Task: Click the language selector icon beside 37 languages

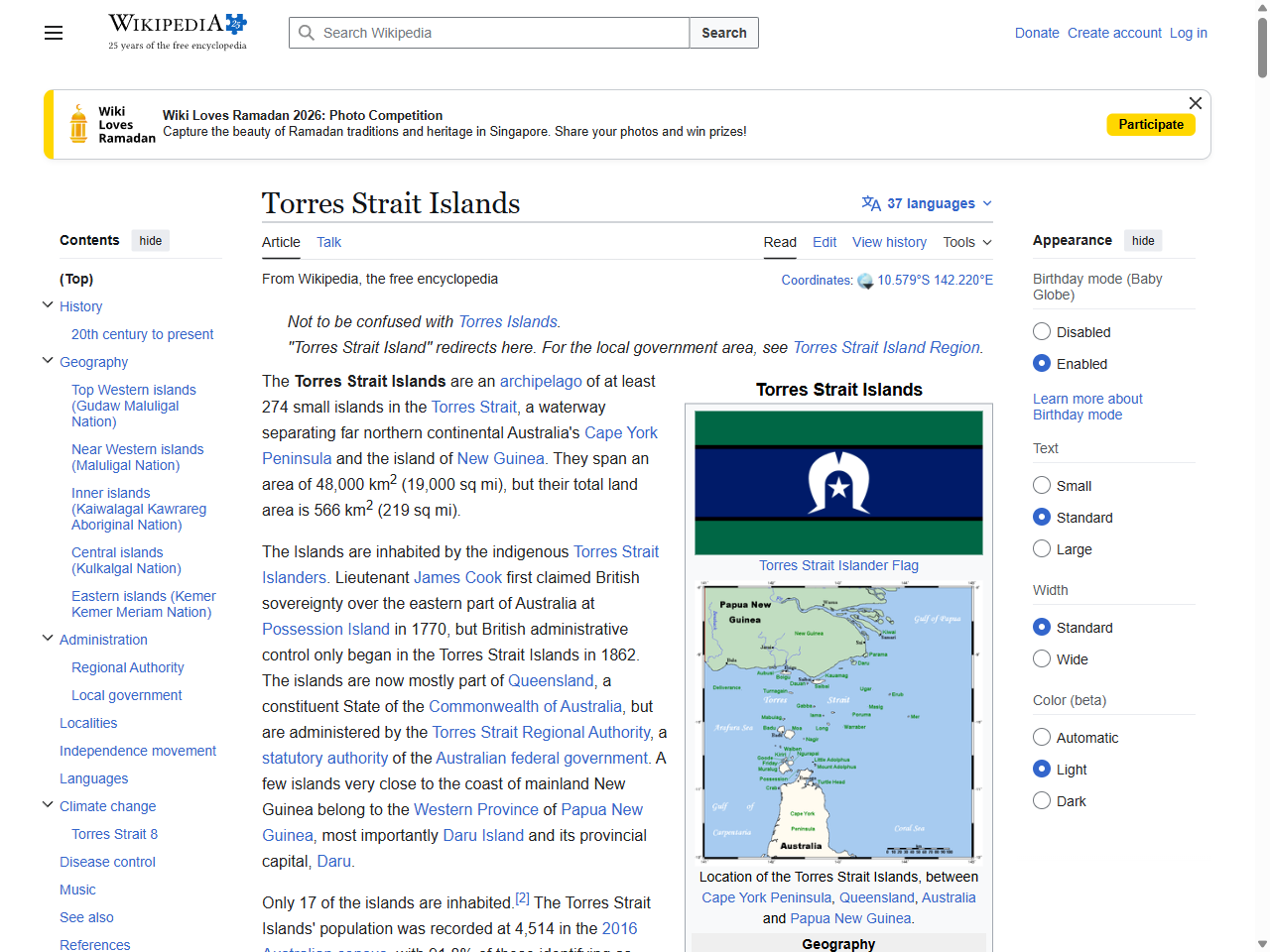Action: 871,202
